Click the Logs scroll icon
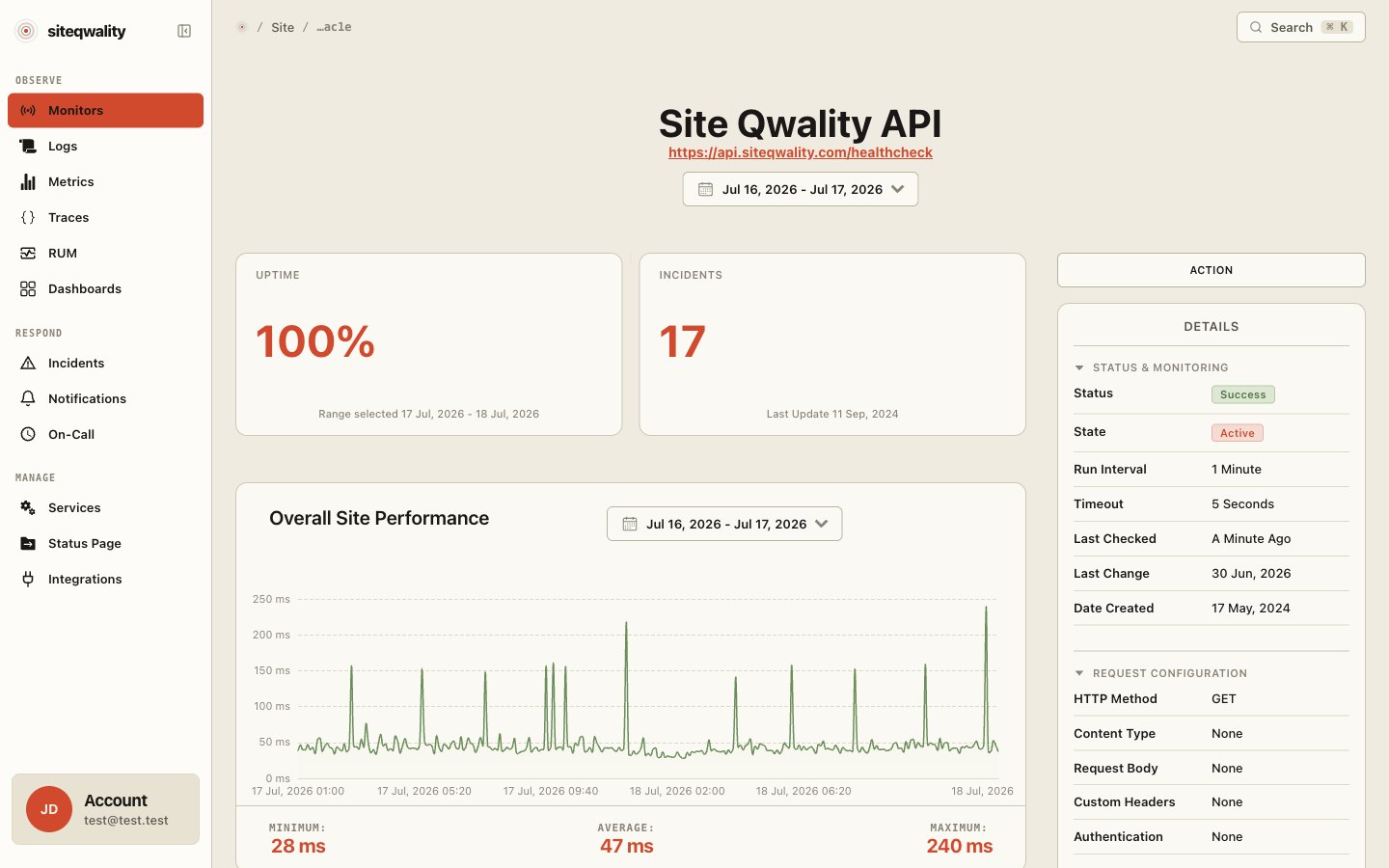The image size is (1389, 868). (x=28, y=146)
